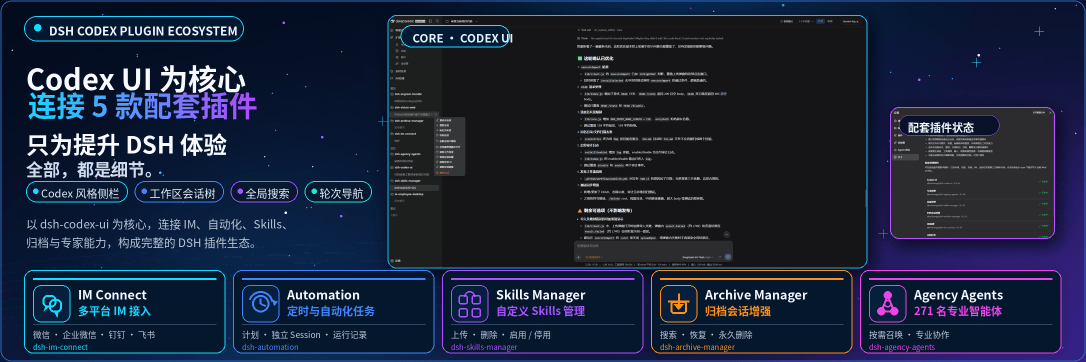Close the settings panel with X
Screen dimensions: 1086x362
tap(1051, 113)
